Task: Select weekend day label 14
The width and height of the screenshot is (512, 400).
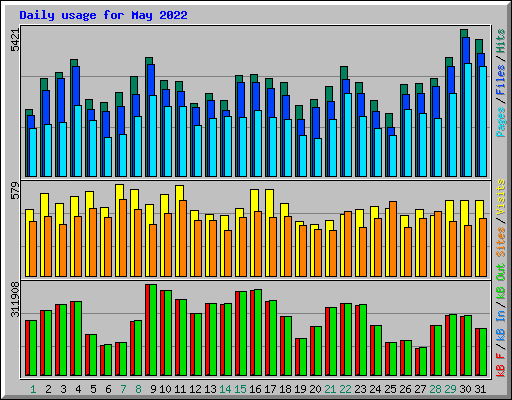Action: click(225, 389)
